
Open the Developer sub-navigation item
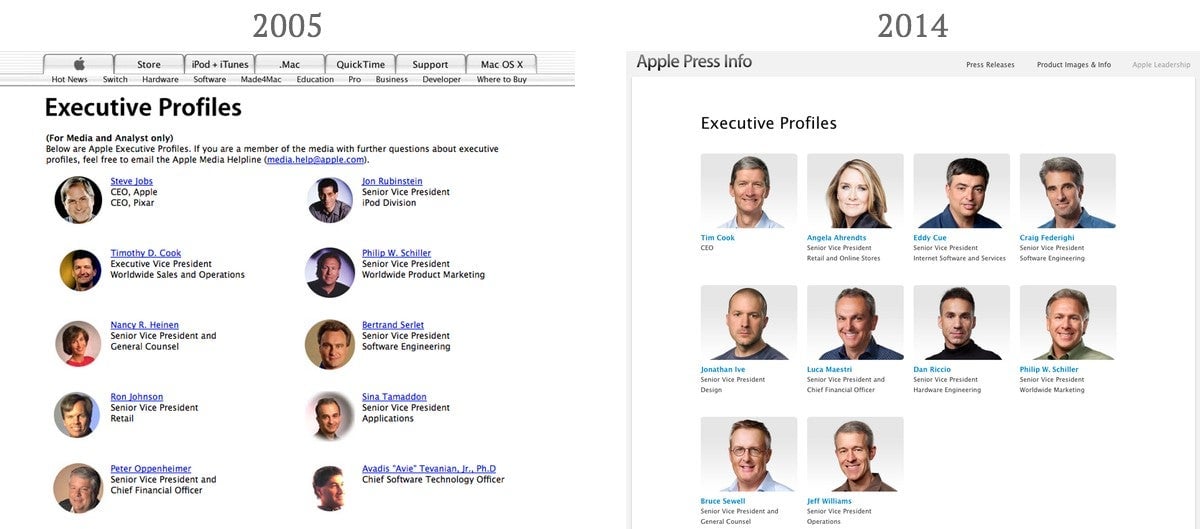tap(442, 80)
